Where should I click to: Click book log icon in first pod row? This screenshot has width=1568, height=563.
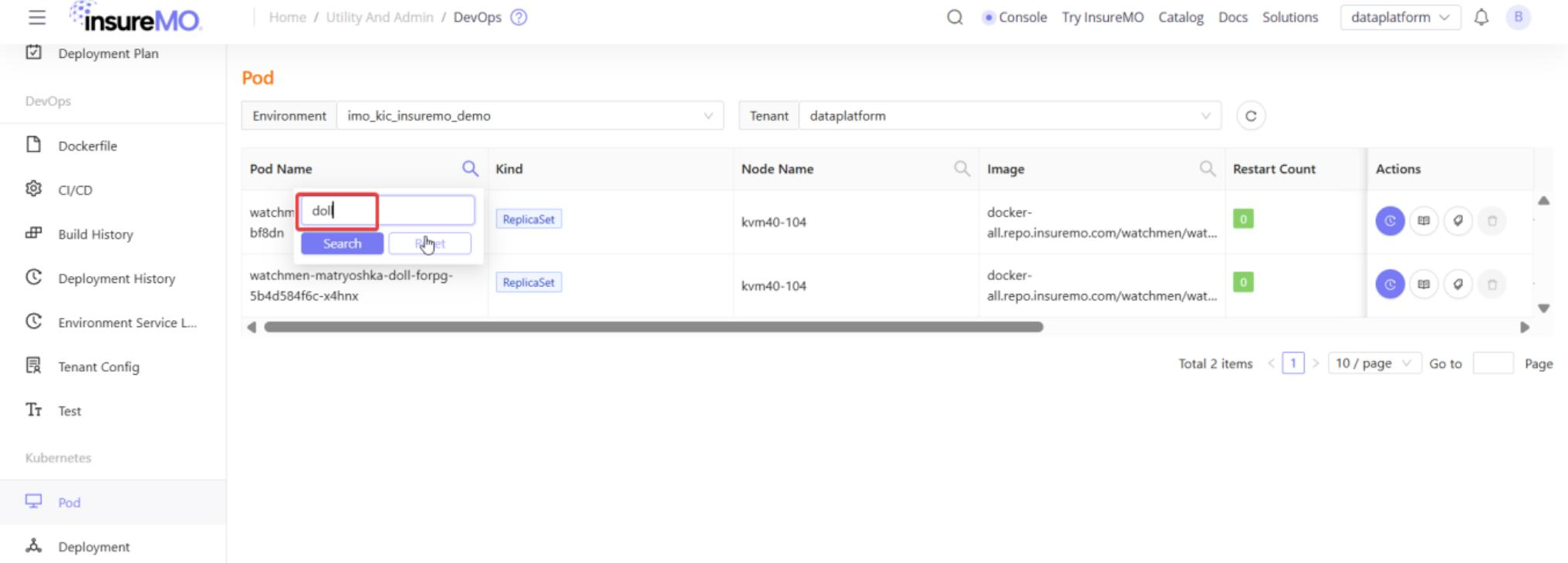click(1424, 221)
